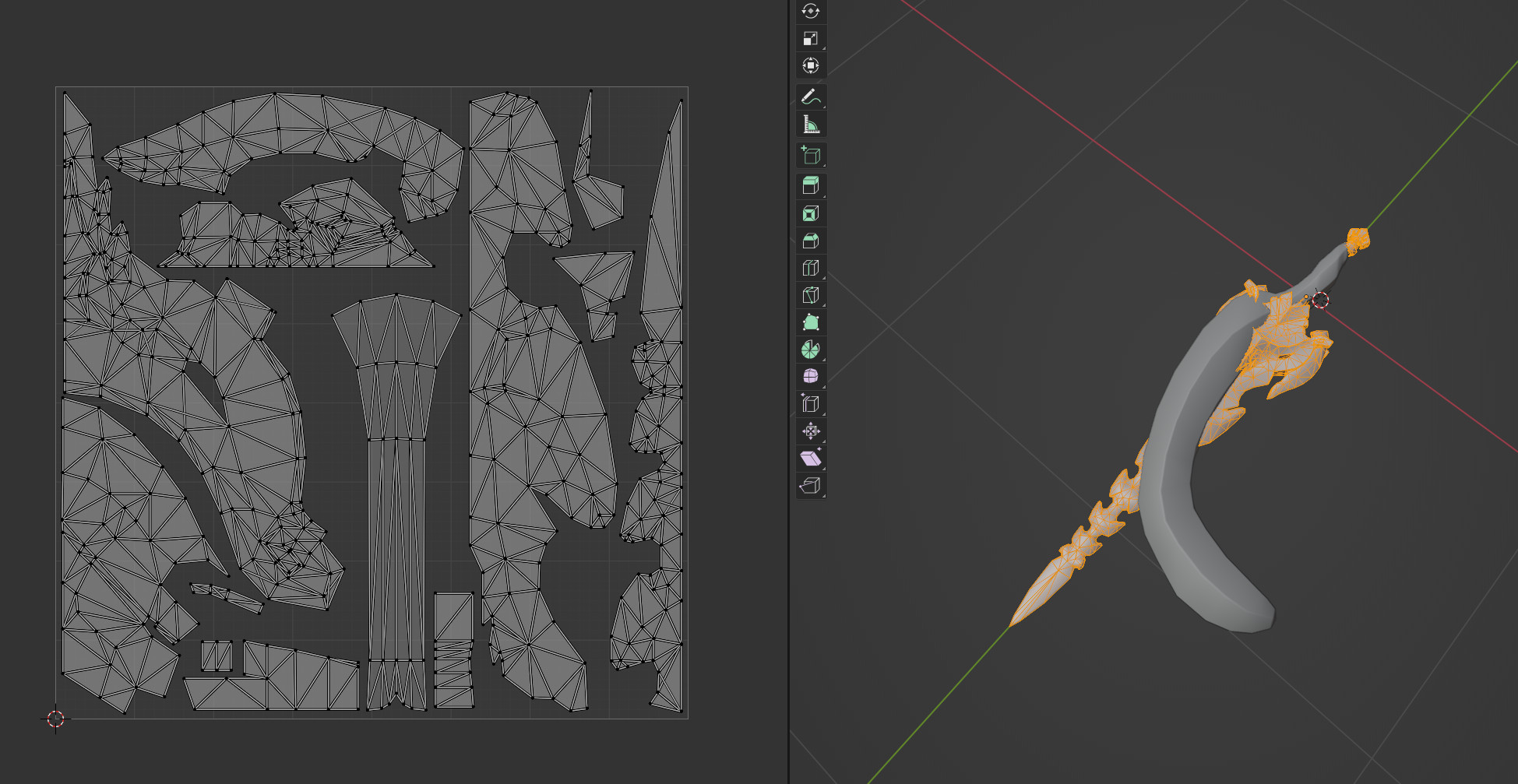The height and width of the screenshot is (784, 1518).
Task: Select the Loop Cut tool
Action: pyautogui.click(x=810, y=268)
